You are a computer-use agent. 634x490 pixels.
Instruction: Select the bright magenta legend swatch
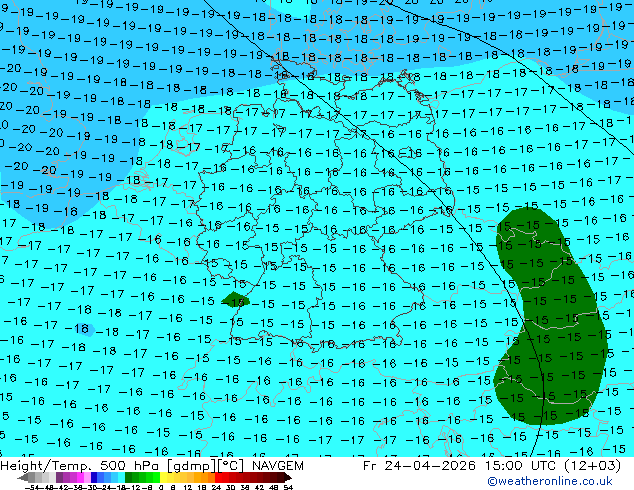(80, 477)
